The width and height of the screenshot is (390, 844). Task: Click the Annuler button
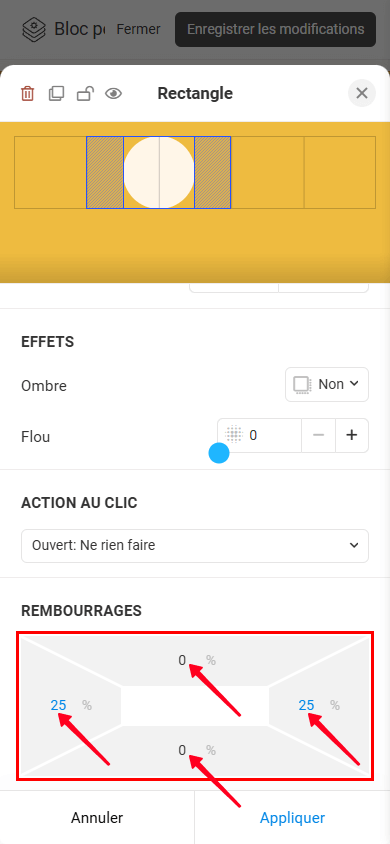(97, 818)
